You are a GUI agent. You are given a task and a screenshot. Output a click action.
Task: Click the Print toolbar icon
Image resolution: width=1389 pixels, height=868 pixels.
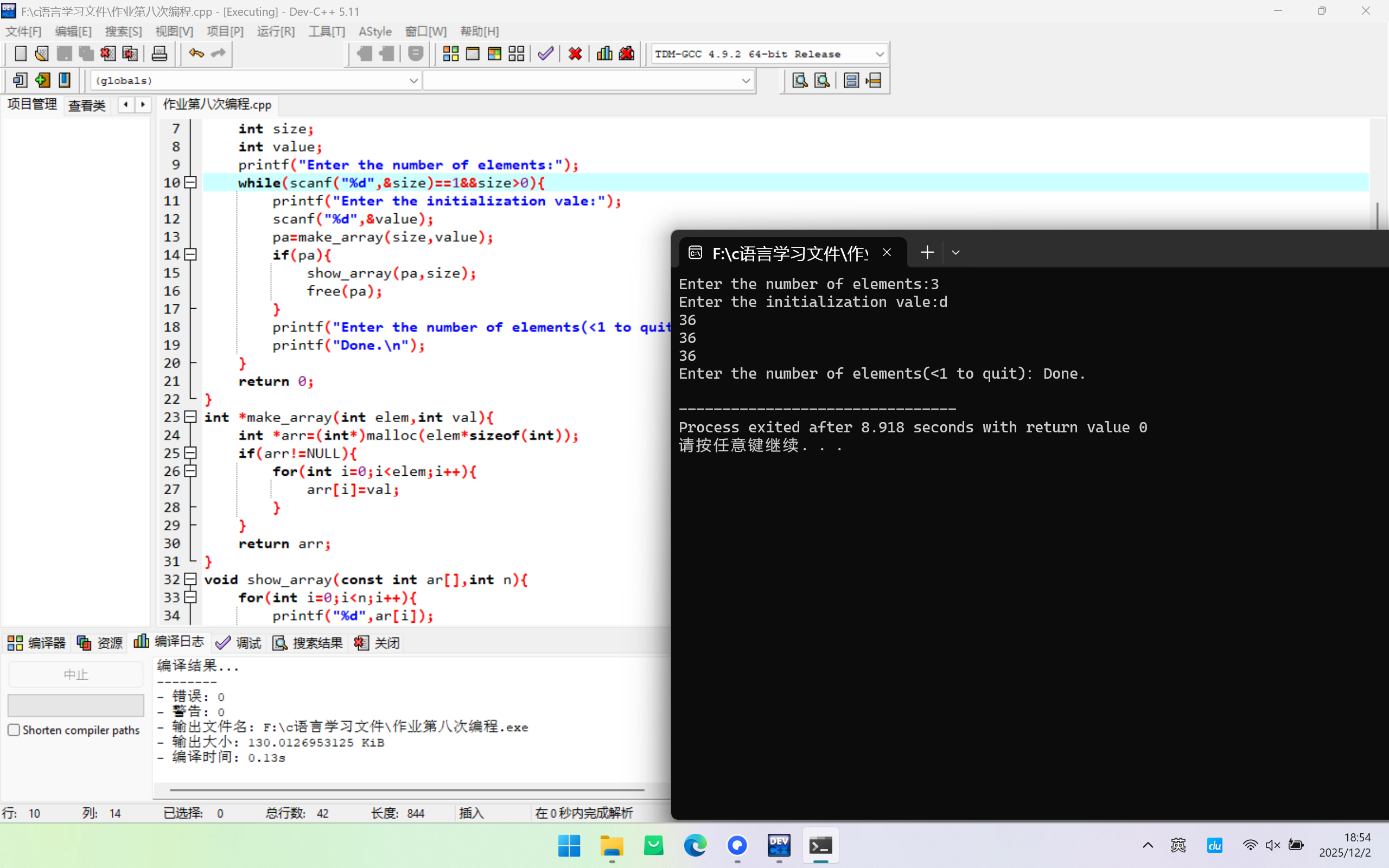click(159, 54)
